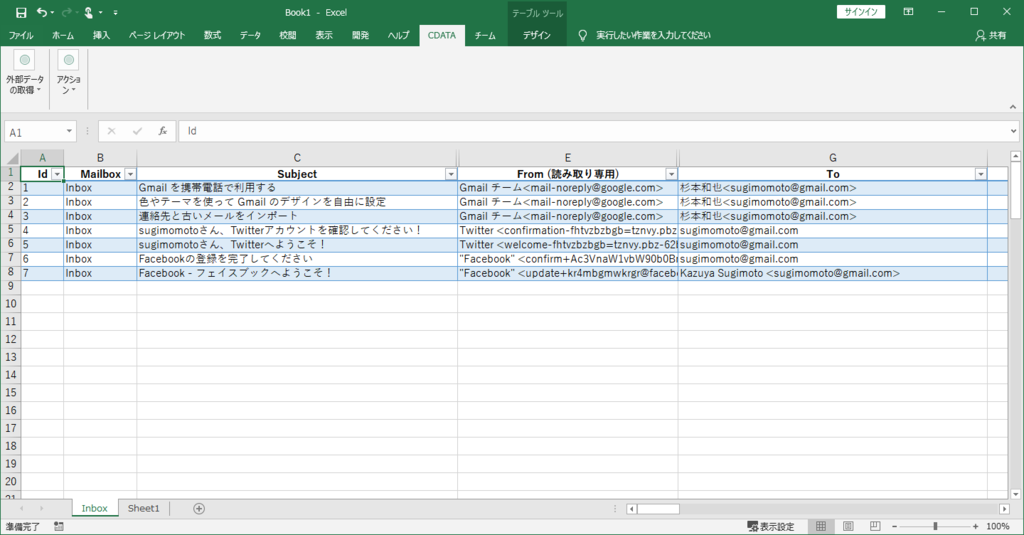This screenshot has width=1024, height=535.
Task: Switch to Sheet1 tab
Action: 144,508
